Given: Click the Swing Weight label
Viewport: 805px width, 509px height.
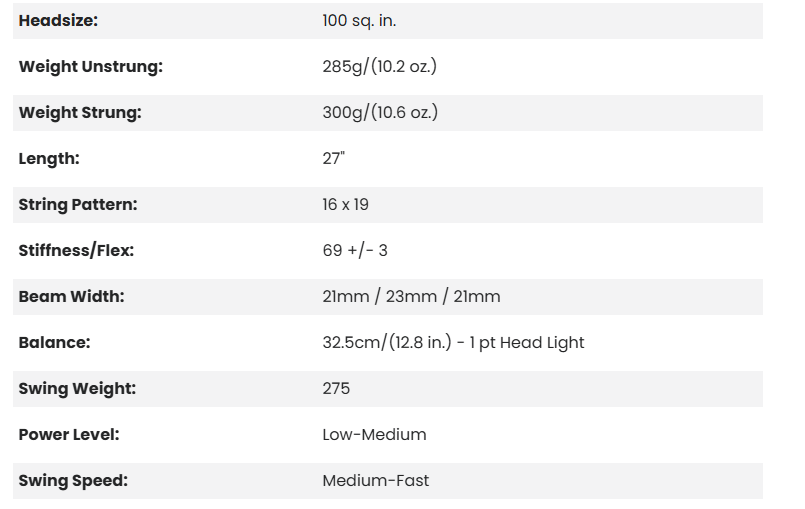Looking at the screenshot, I should click(77, 389).
